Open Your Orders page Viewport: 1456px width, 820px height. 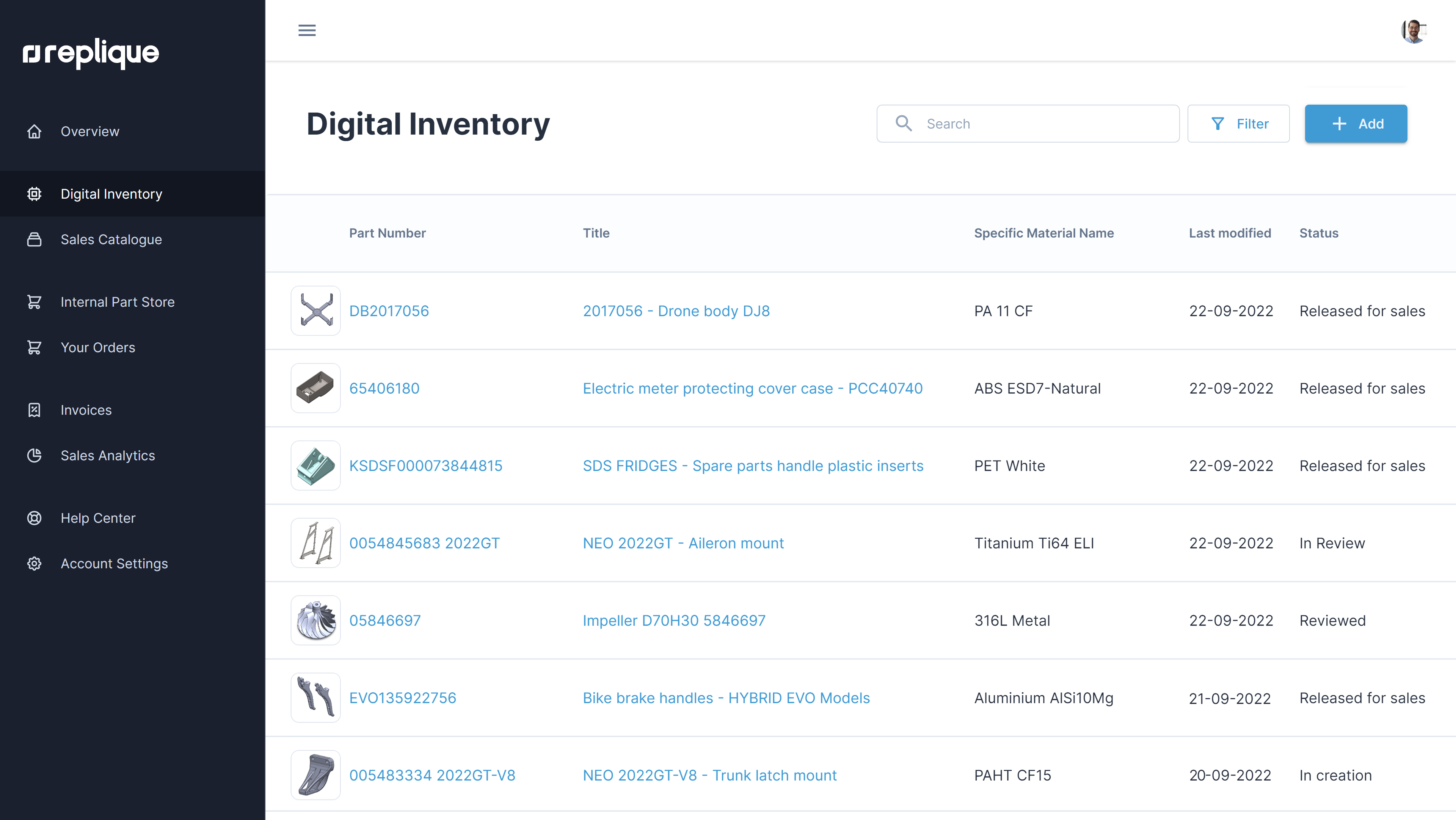tap(132, 348)
